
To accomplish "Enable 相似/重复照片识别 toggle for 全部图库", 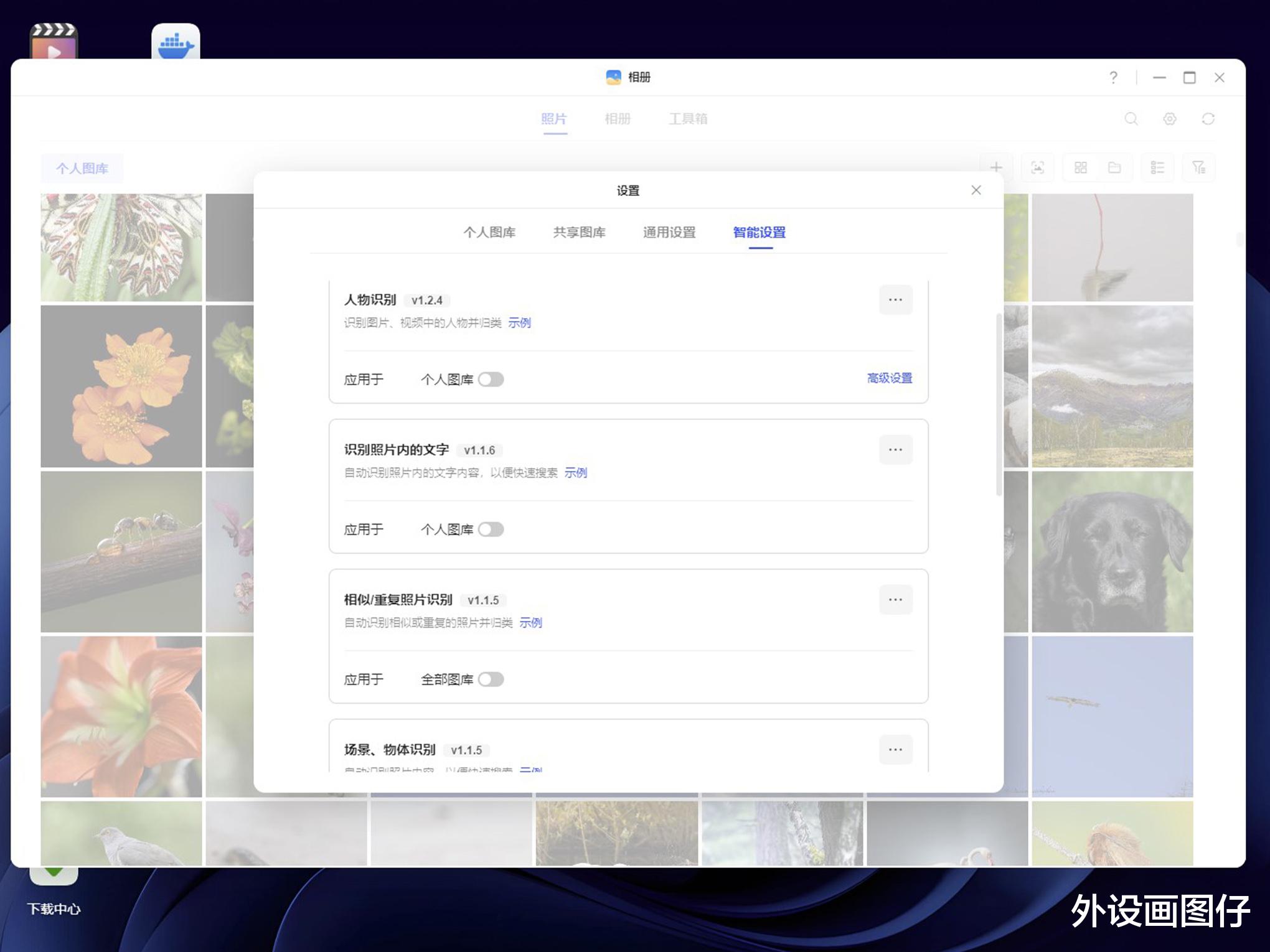I will 491,679.
